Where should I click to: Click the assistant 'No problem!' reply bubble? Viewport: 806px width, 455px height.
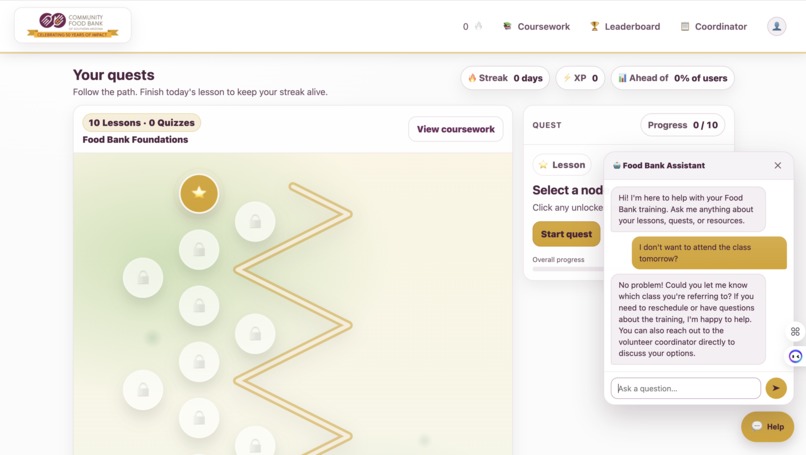click(x=688, y=319)
